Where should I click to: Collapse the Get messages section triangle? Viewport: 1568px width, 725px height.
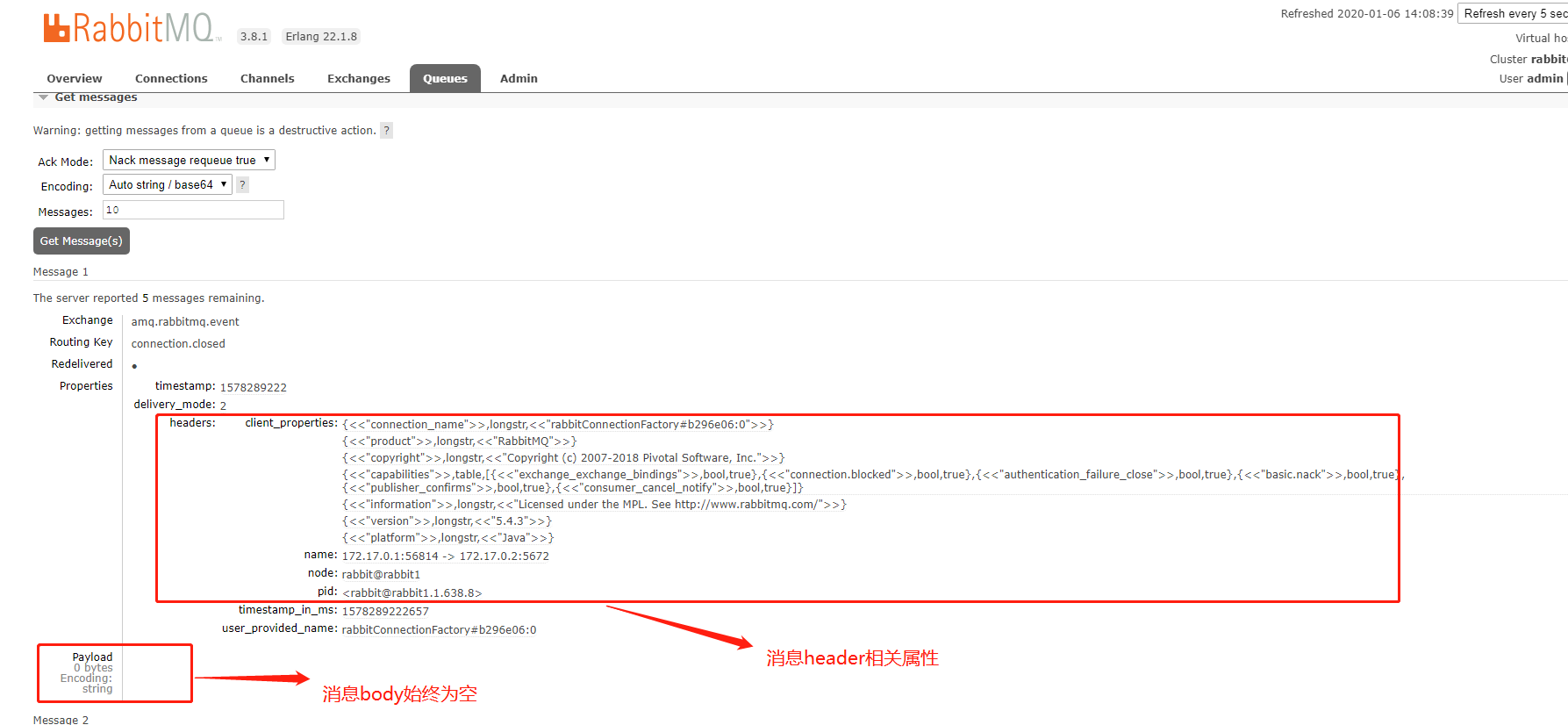click(43, 97)
